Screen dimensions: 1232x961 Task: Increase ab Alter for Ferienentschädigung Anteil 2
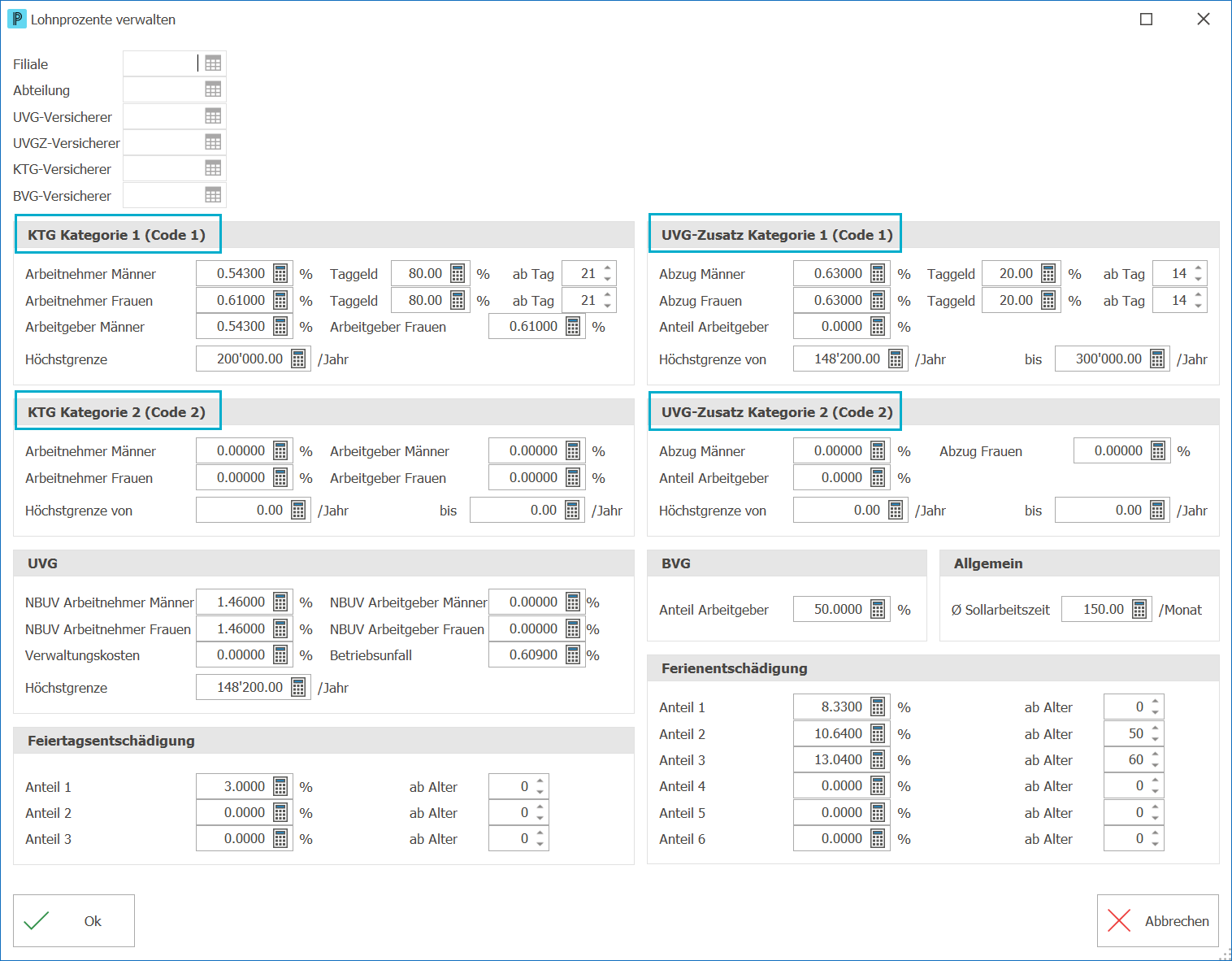click(x=1155, y=728)
